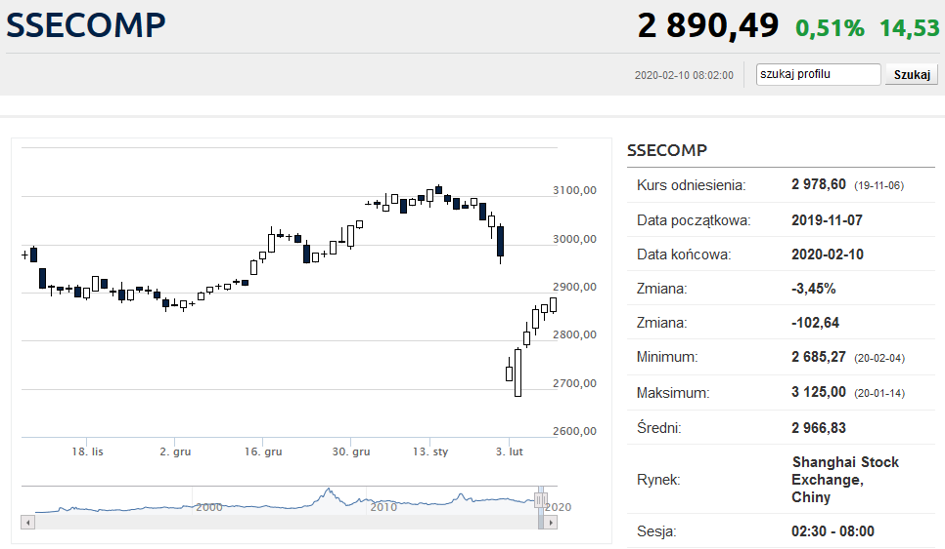Click the '18. lis' date axis label
Viewport: 945px width, 549px height.
pyautogui.click(x=87, y=452)
